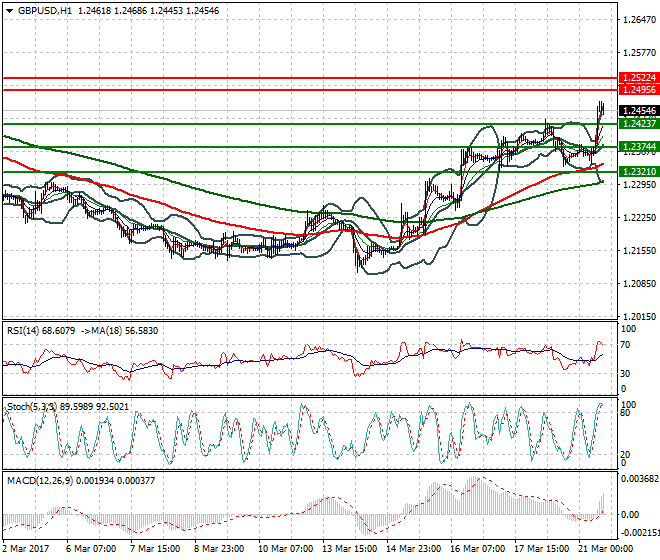Select the 7 Mar 15:00 time label
The width and height of the screenshot is (660, 560).
pyautogui.click(x=155, y=549)
